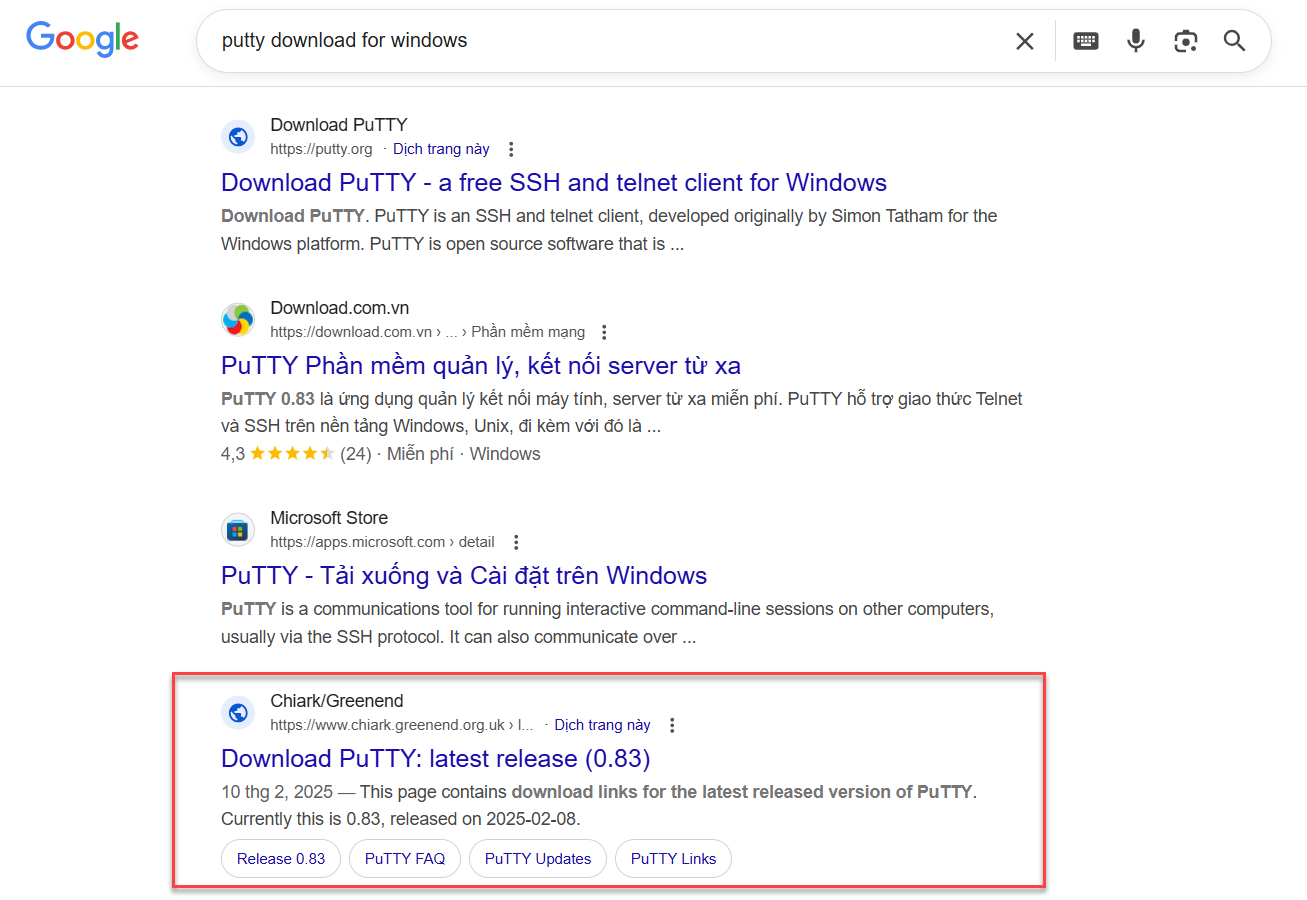1307x900 pixels.
Task: Select the Release 0.83 sitelink chip
Action: (x=281, y=859)
